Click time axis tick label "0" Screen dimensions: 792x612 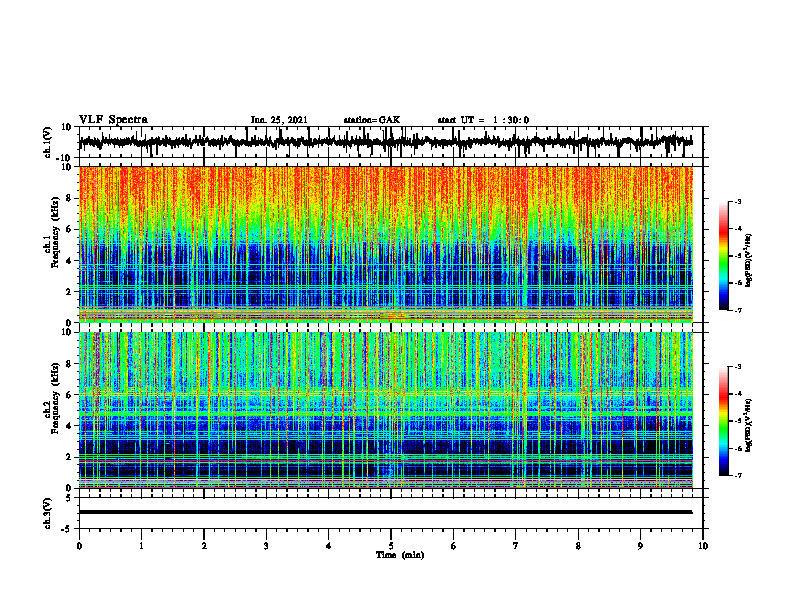coord(79,546)
